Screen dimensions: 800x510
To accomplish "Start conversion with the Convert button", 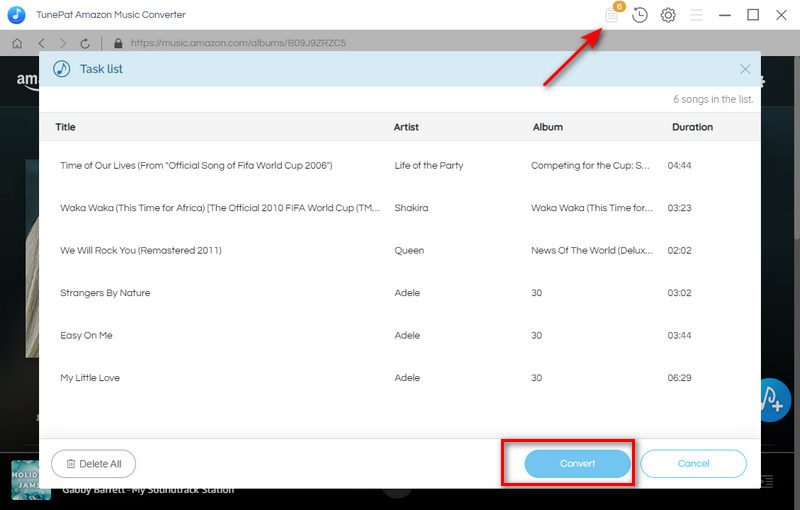I will pos(578,464).
